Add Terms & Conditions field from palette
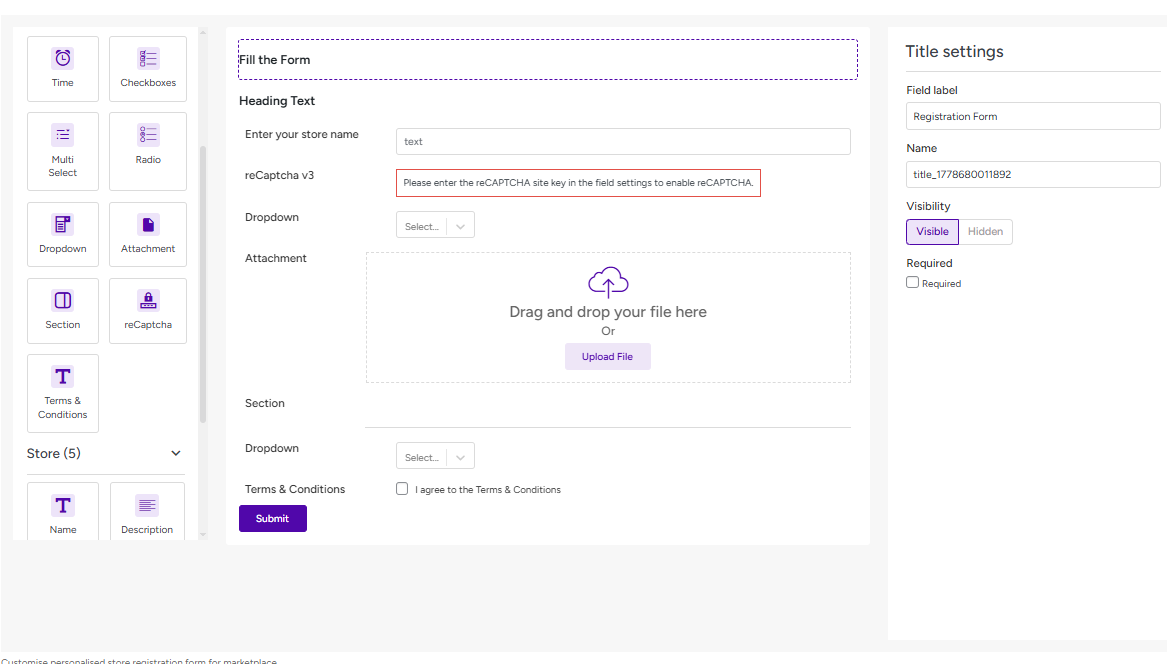The image size is (1167, 664). click(x=63, y=393)
